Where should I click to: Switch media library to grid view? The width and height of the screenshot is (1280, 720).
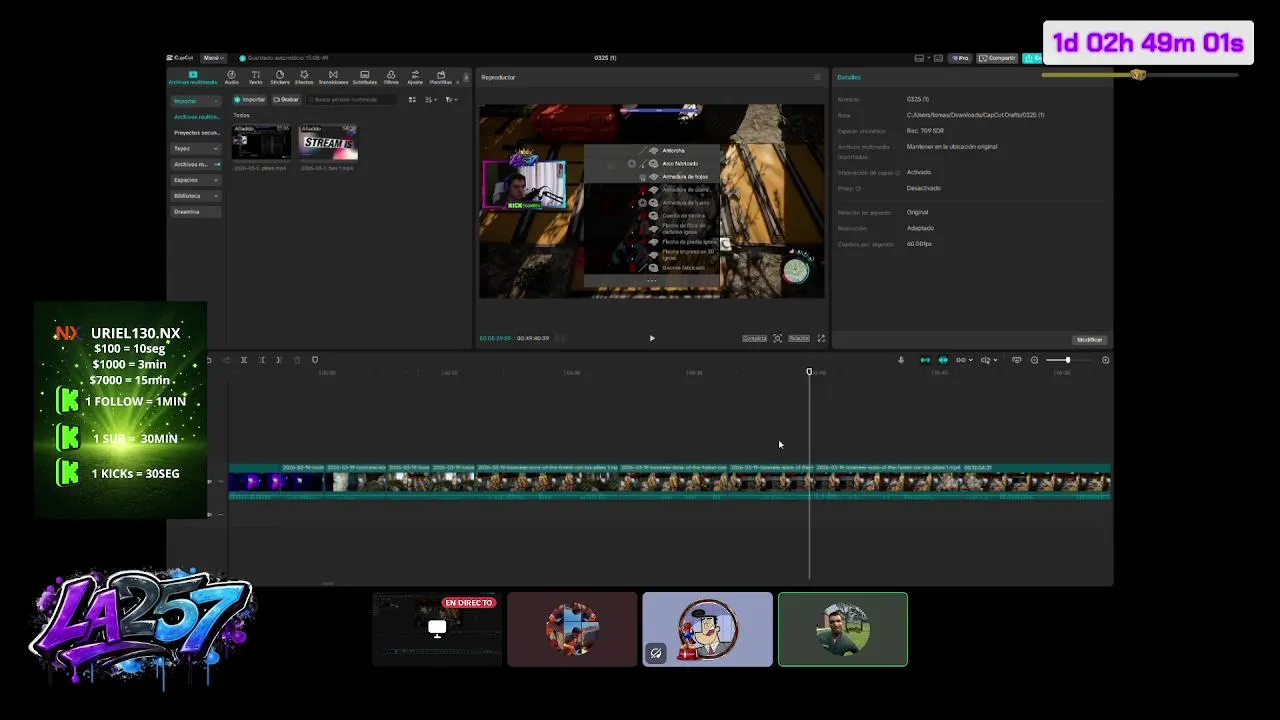click(x=412, y=99)
